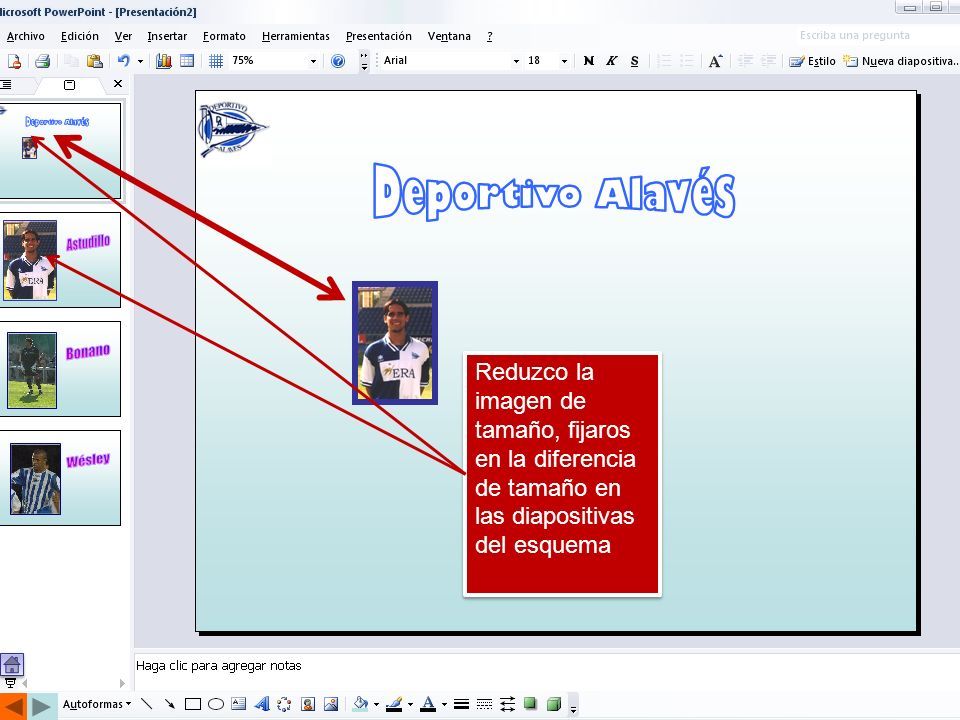The image size is (960, 720).
Task: Open PowerPoint Help question-mark icon
Action: (x=338, y=61)
